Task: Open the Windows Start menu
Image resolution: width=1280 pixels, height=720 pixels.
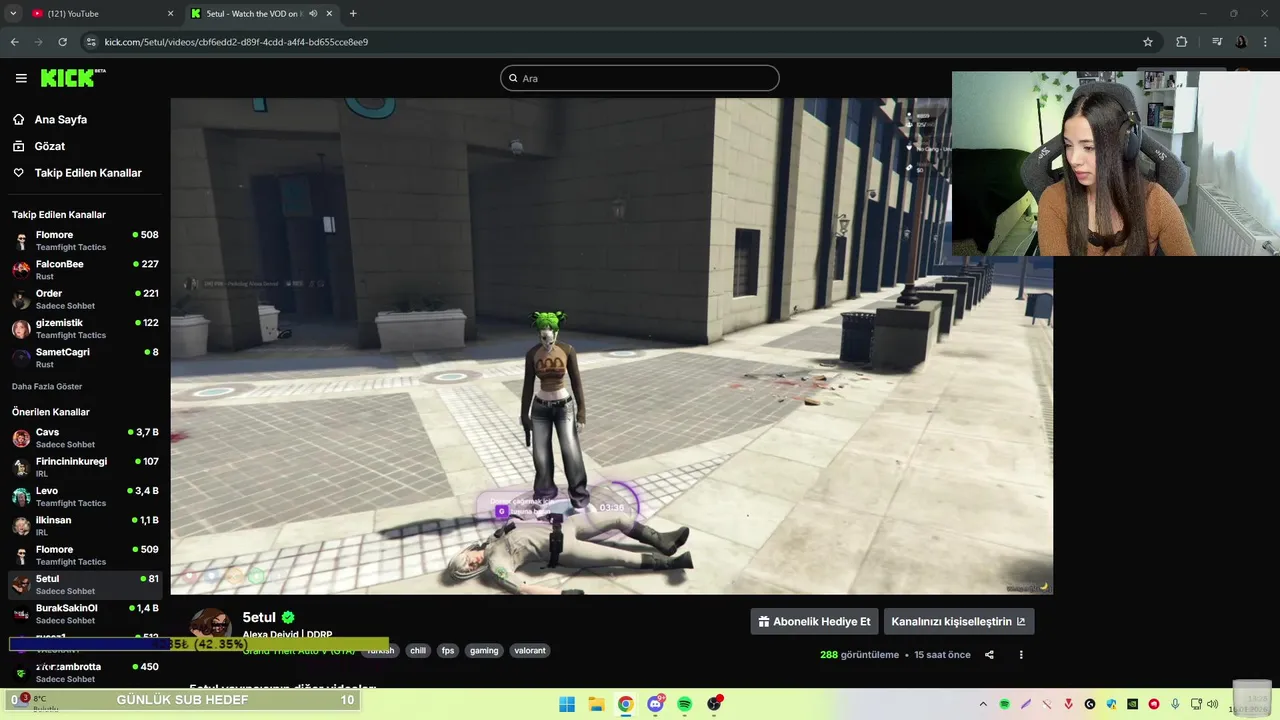Action: [567, 704]
